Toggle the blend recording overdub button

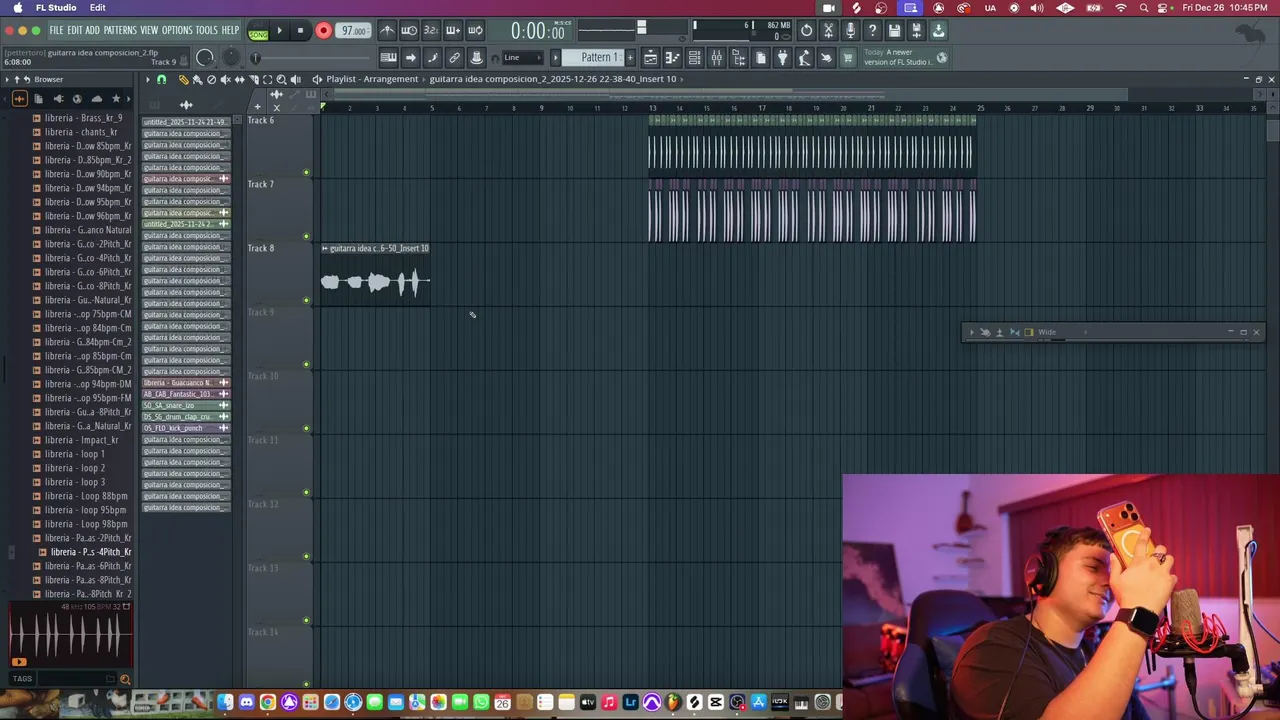(x=453, y=31)
